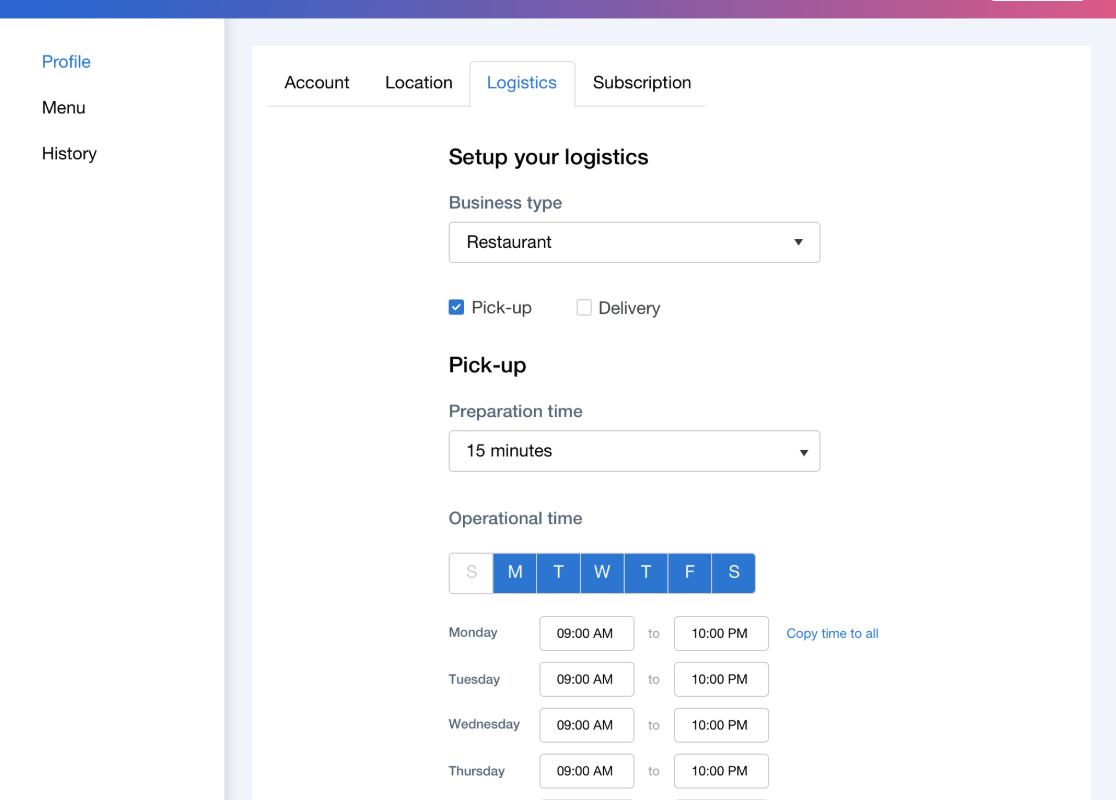Click Monday closing time 10:00 PM field
Image resolution: width=1116 pixels, height=800 pixels.
click(721, 633)
